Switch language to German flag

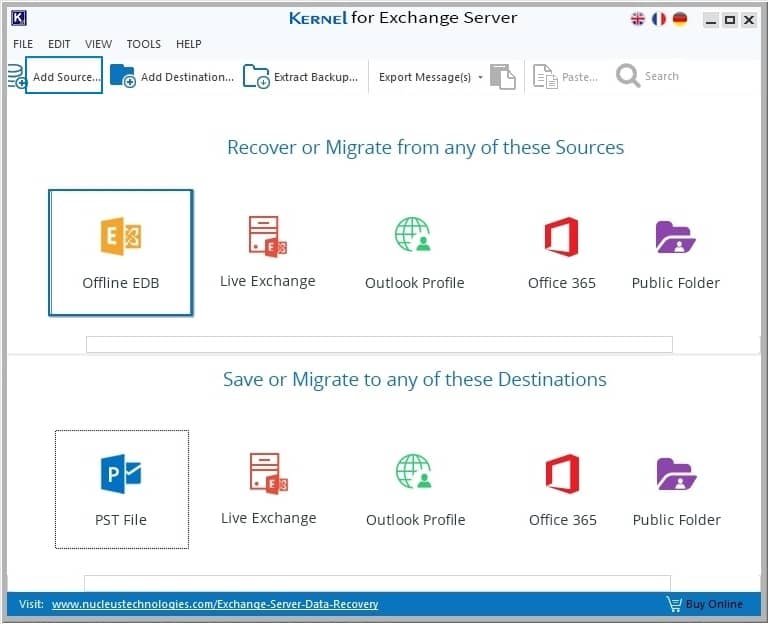coord(680,19)
